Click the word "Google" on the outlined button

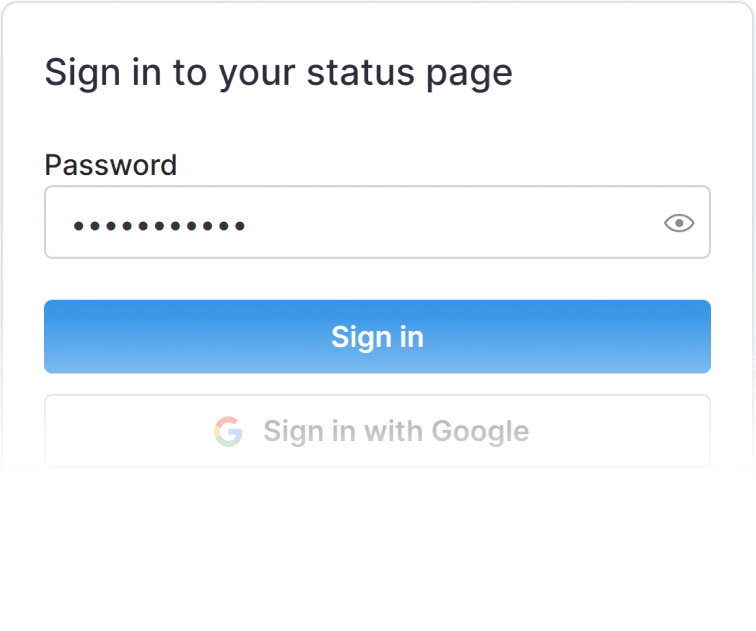(480, 431)
